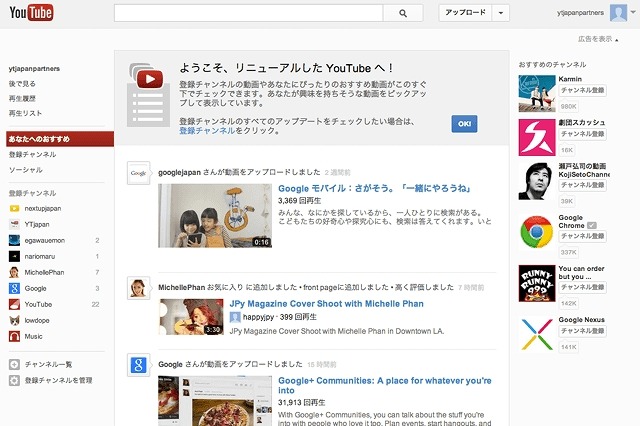The height and width of the screenshot is (426, 640).
Task: Click the チャンネル一覧 plus icon
Action: [x=14, y=364]
